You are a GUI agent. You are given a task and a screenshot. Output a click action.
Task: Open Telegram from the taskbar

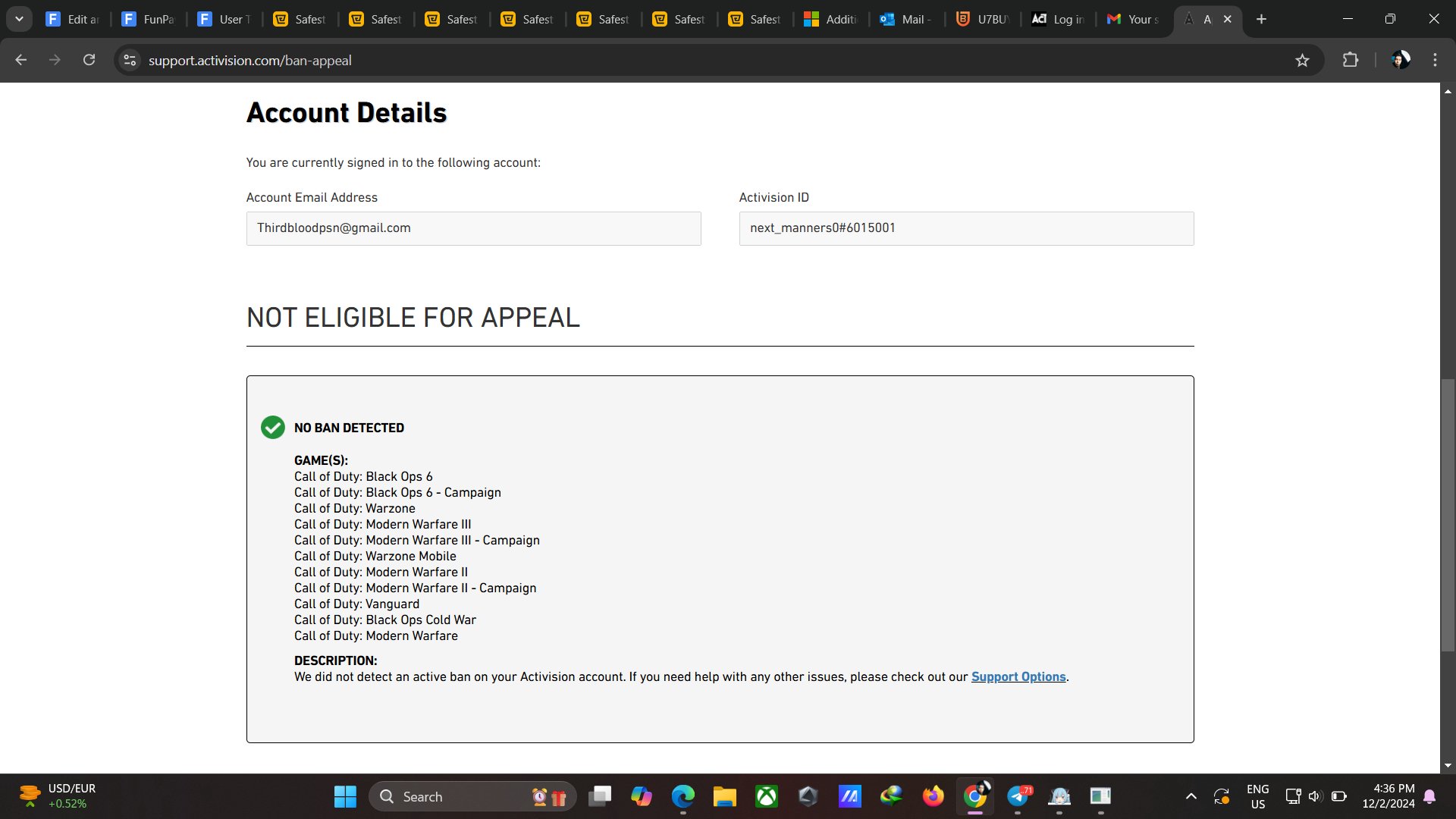(x=1018, y=796)
